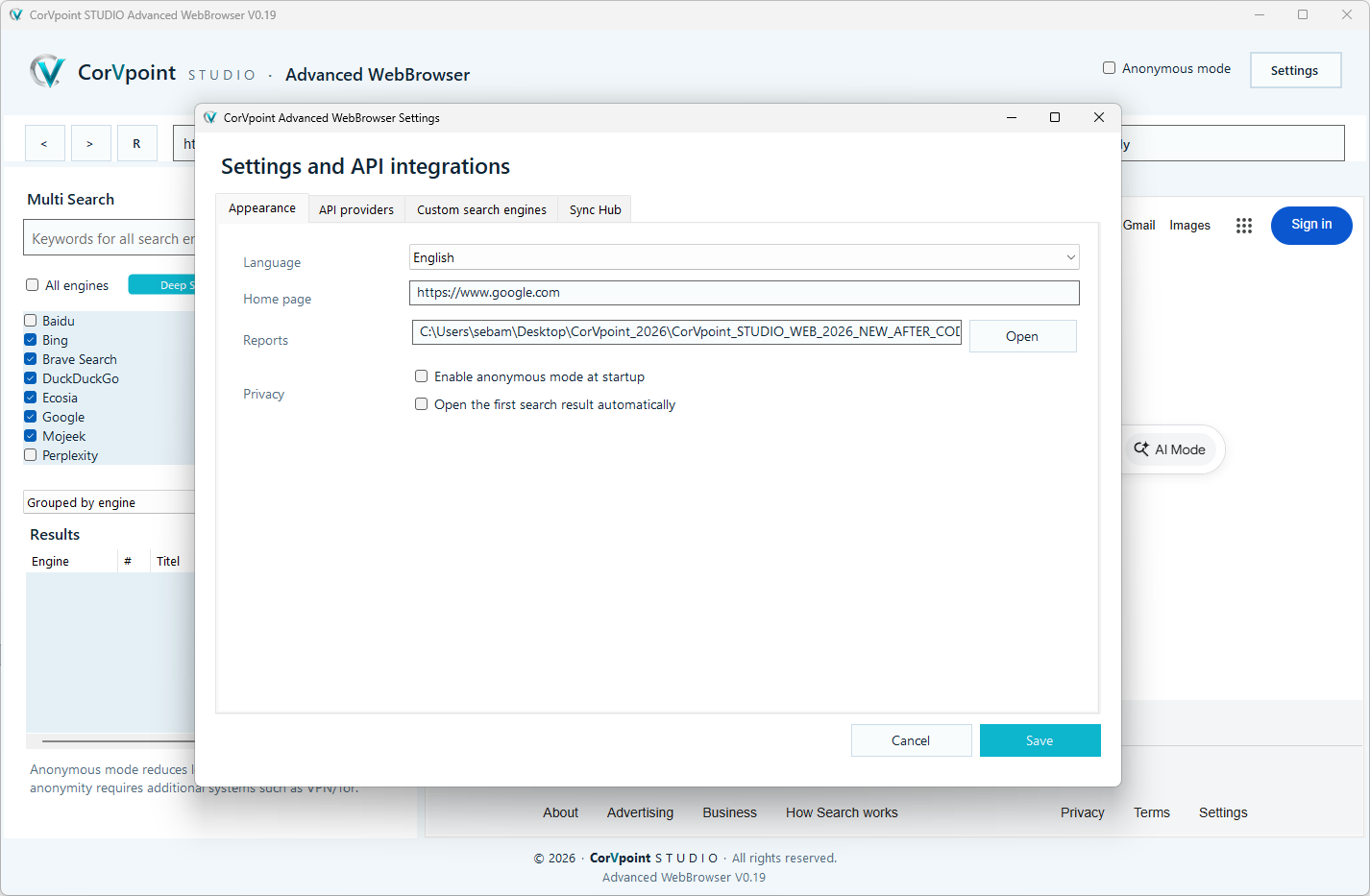The height and width of the screenshot is (896, 1370).
Task: Switch to the Appearance tab
Action: coord(262,208)
